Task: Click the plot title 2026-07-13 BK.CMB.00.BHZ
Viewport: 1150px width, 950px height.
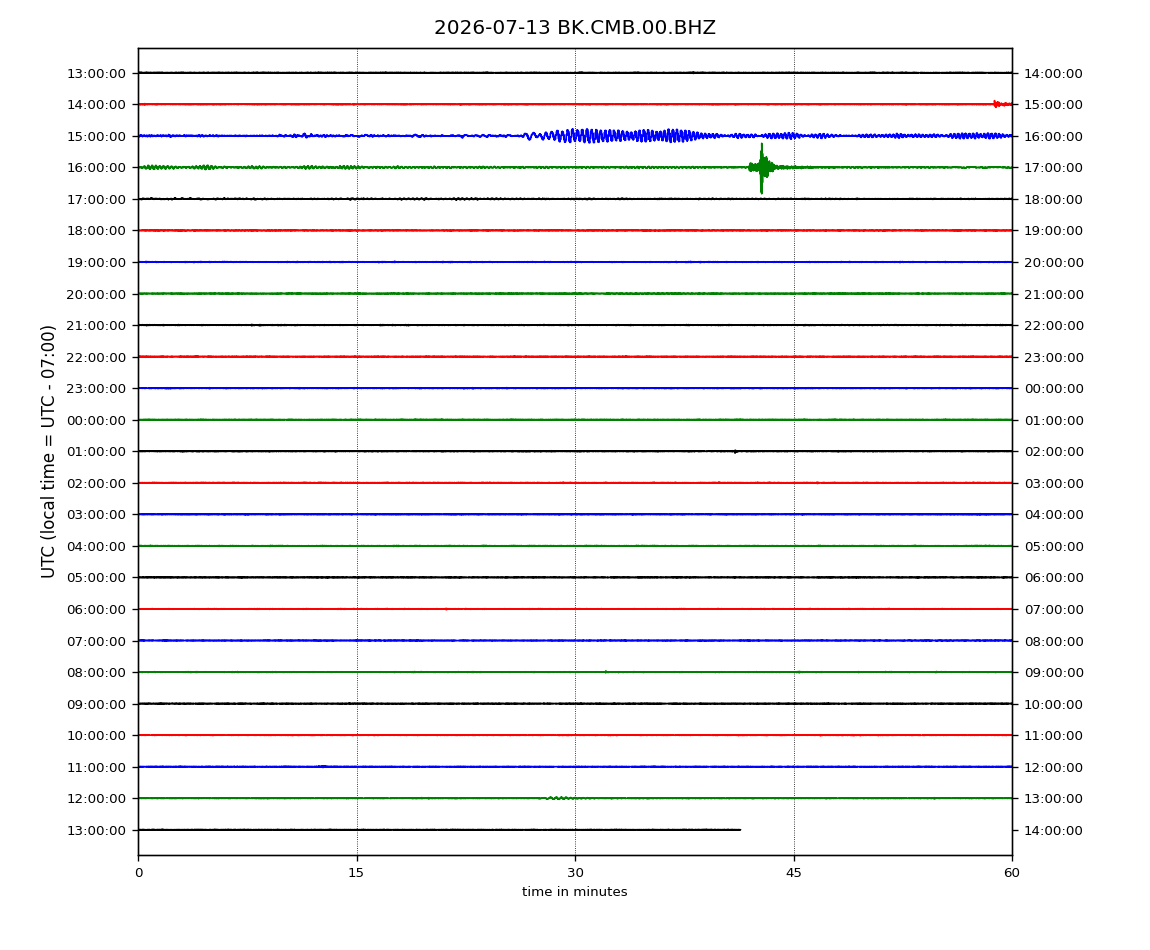Action: click(574, 28)
